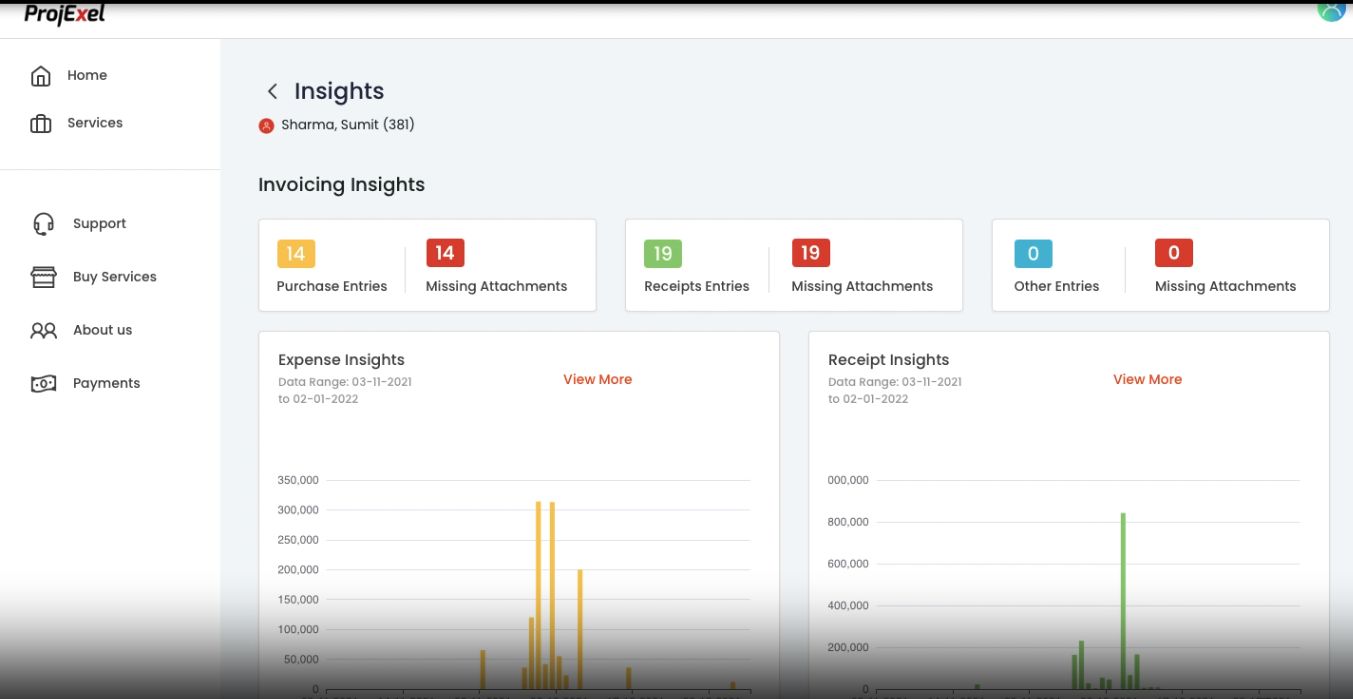Click View More in Expense Insights
The width and height of the screenshot is (1353, 699).
[597, 379]
